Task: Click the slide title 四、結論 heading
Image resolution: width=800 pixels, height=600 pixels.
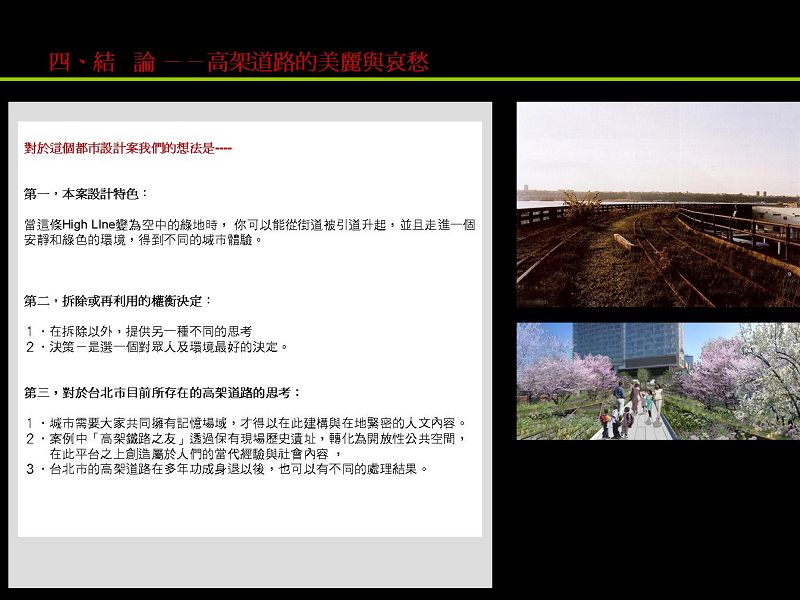Action: pyautogui.click(x=238, y=63)
